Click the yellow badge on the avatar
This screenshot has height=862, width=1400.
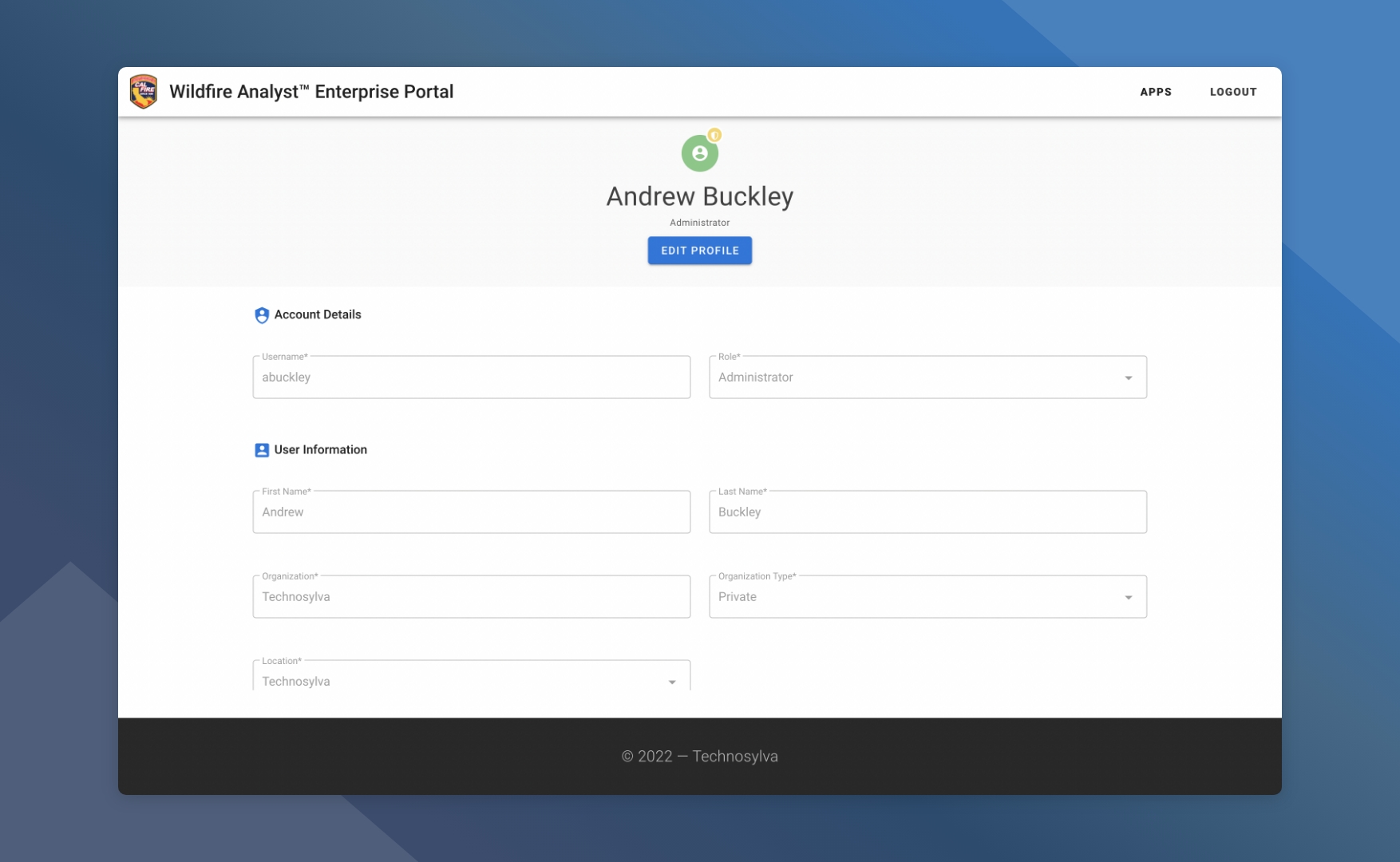(x=714, y=135)
